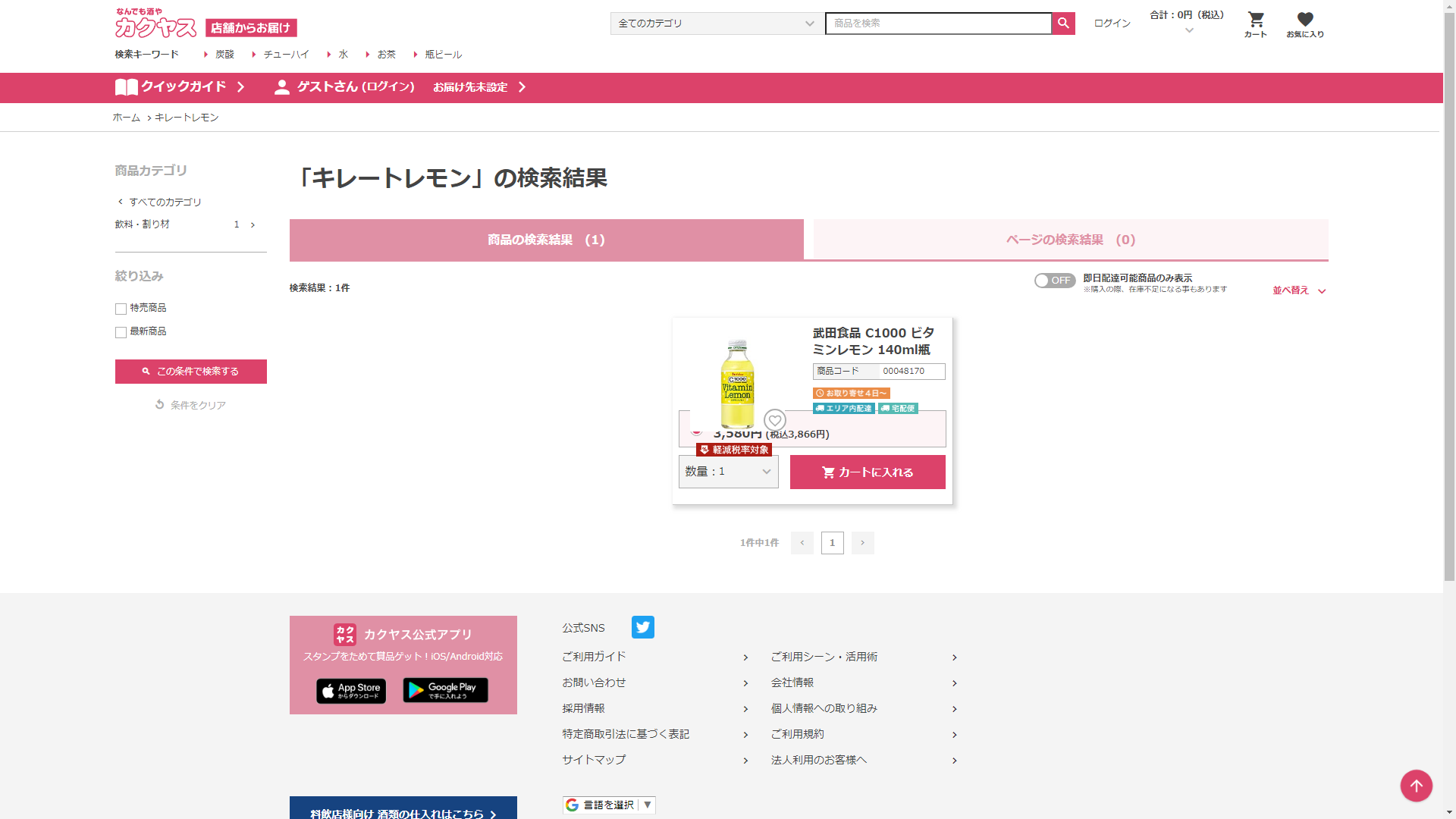Toggle same-day delivery only switch

click(x=1054, y=281)
